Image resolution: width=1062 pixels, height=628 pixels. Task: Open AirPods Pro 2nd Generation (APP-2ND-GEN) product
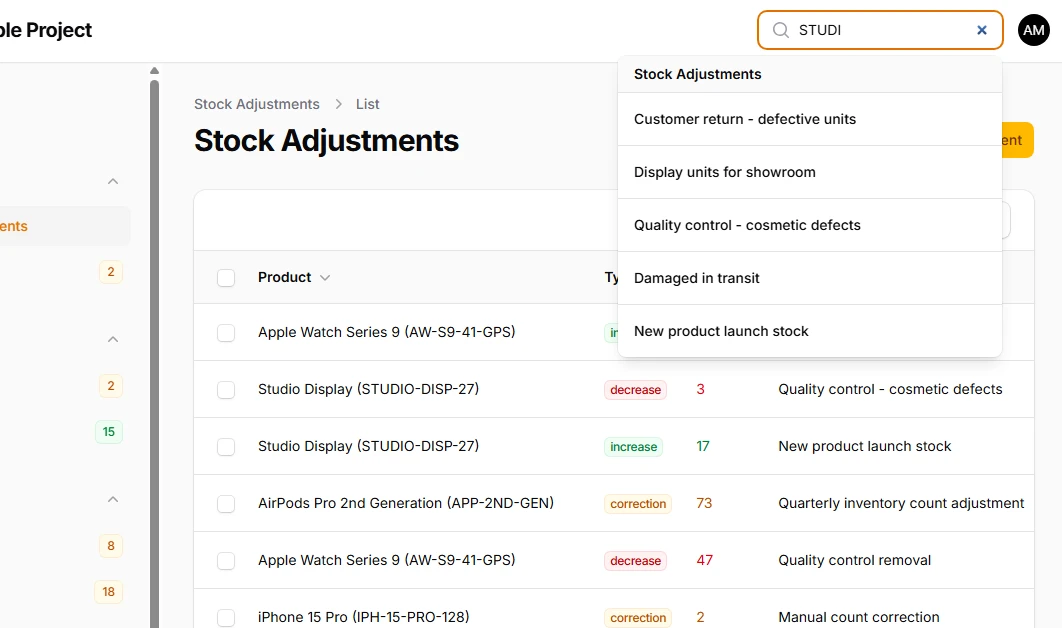(x=406, y=503)
